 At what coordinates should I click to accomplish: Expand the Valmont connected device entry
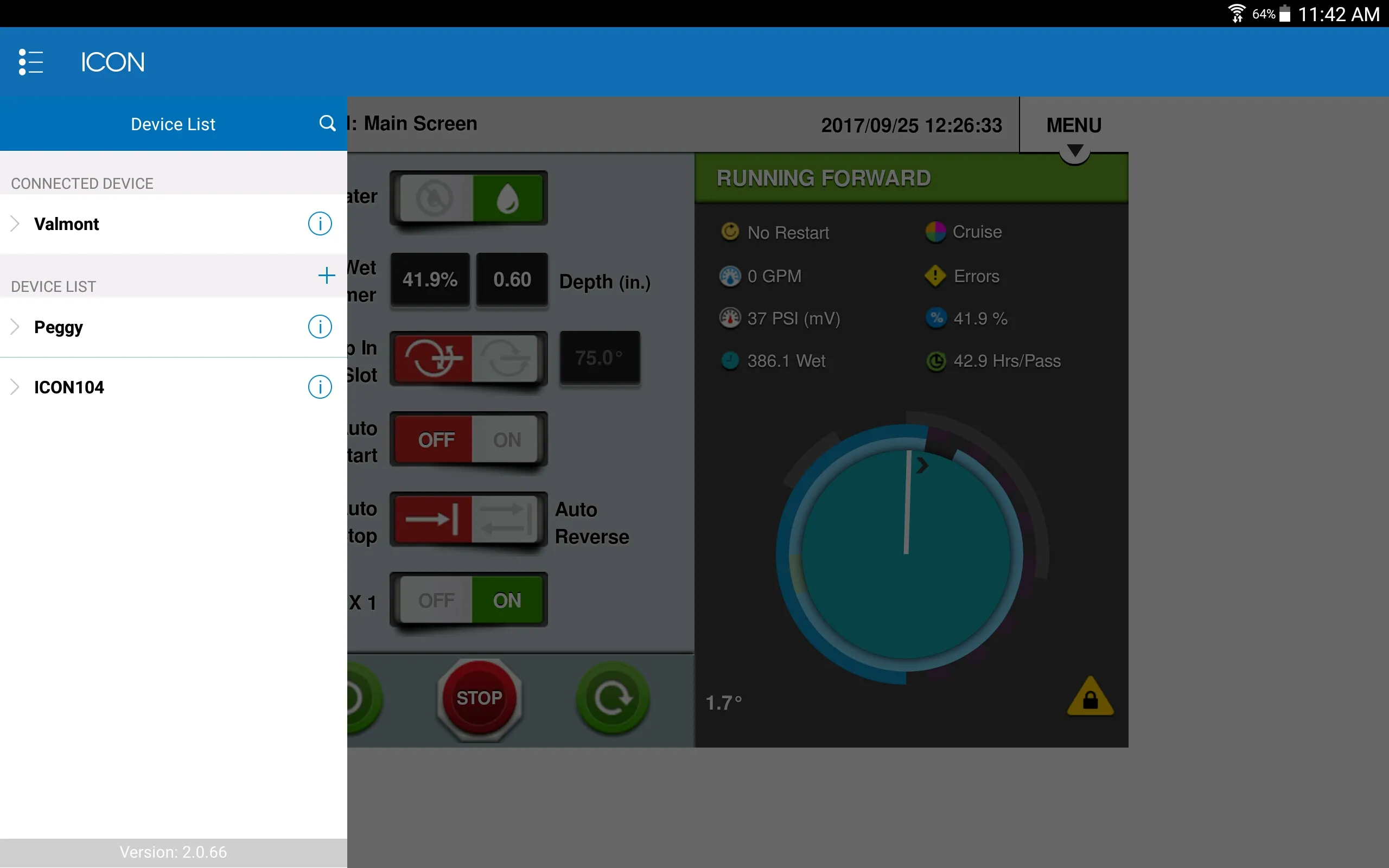click(x=15, y=223)
